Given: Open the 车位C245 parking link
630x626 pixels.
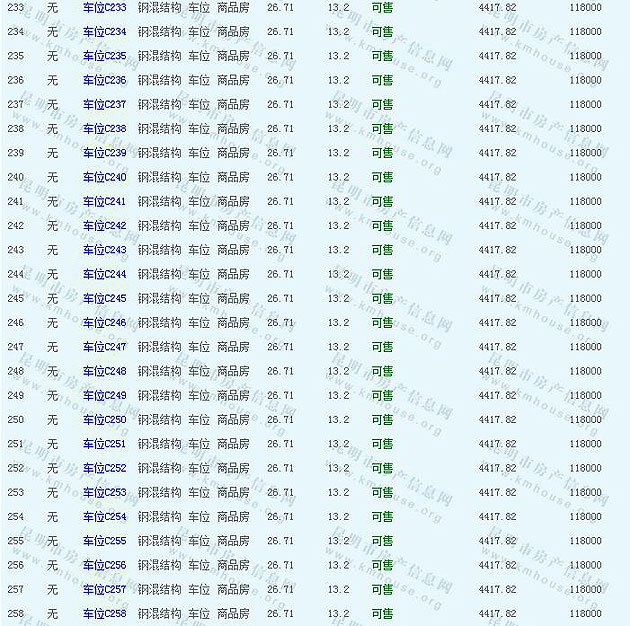Looking at the screenshot, I should tap(104, 299).
